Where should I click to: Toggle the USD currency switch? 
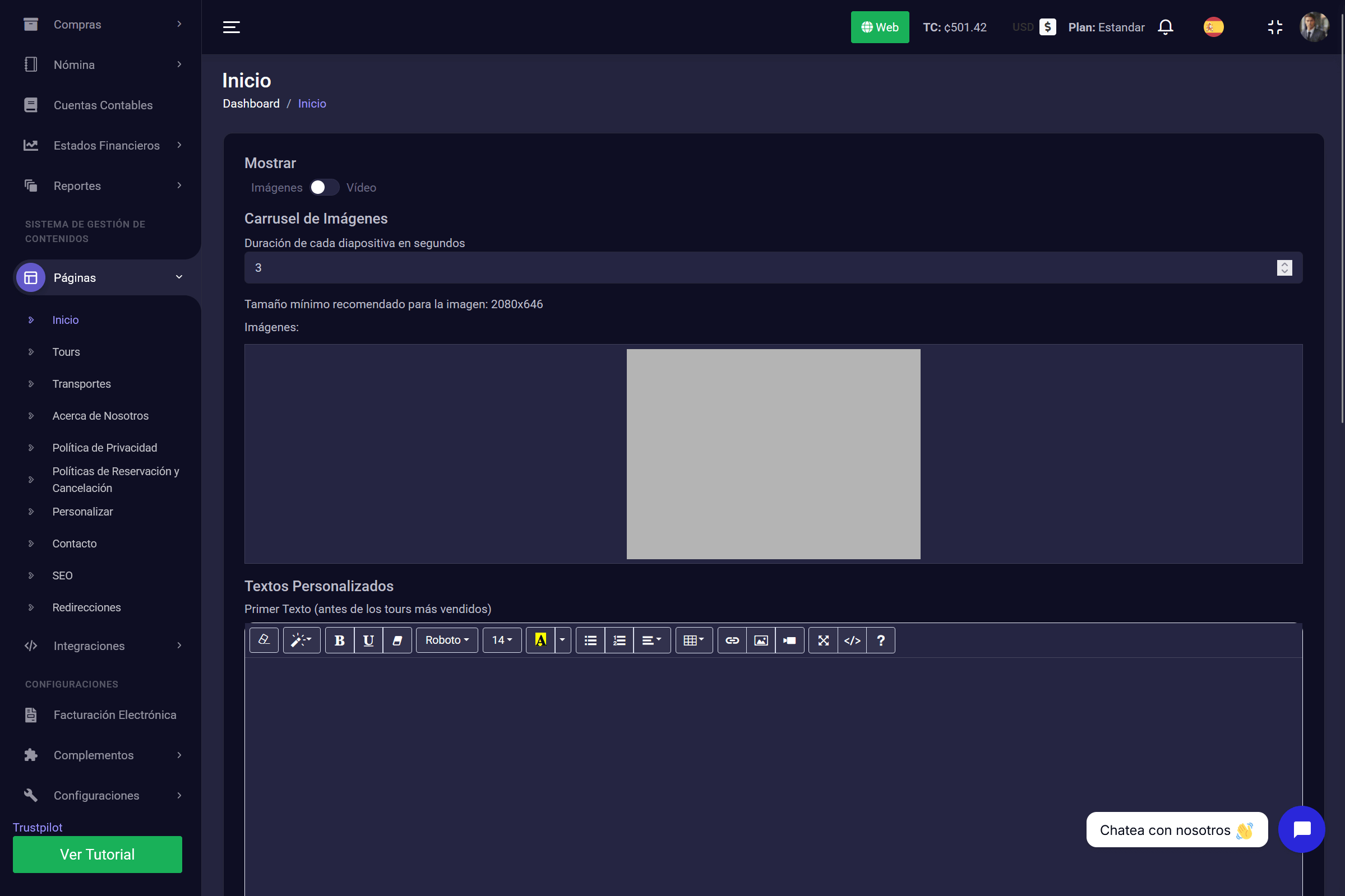1047,27
